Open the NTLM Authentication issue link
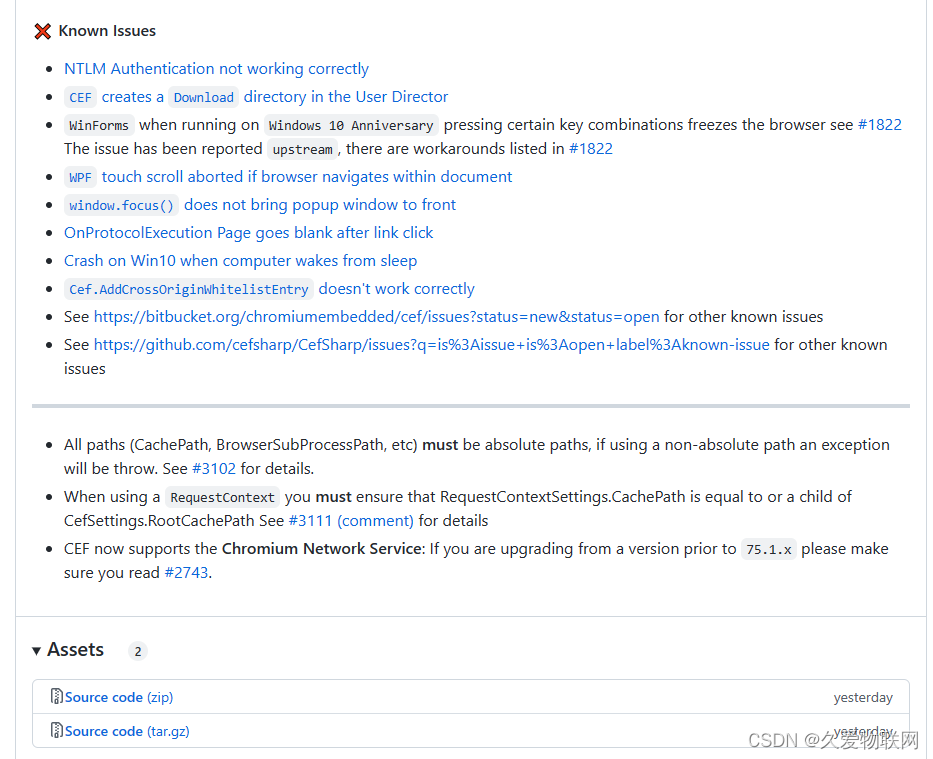The image size is (933, 759). pos(216,68)
